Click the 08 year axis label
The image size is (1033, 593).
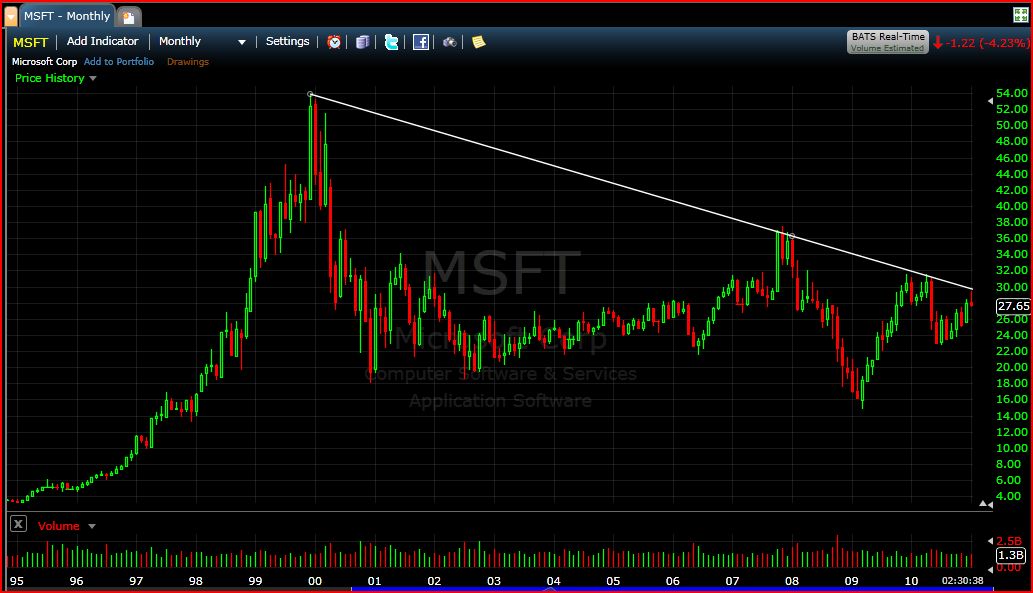(x=792, y=581)
